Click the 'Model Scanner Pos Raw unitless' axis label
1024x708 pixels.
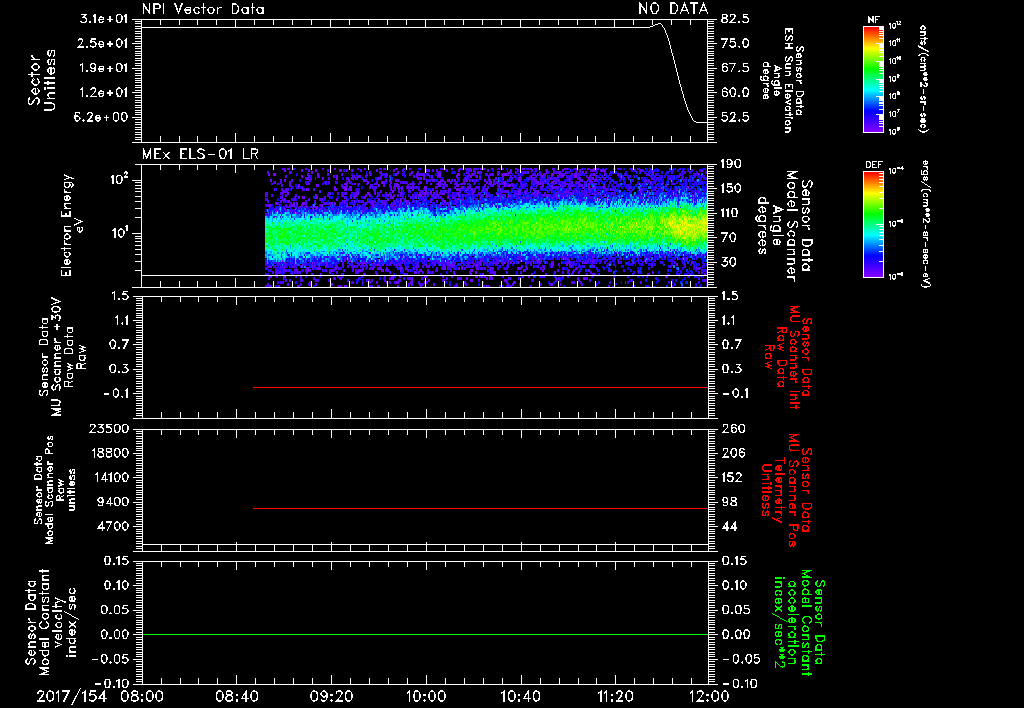click(x=55, y=490)
